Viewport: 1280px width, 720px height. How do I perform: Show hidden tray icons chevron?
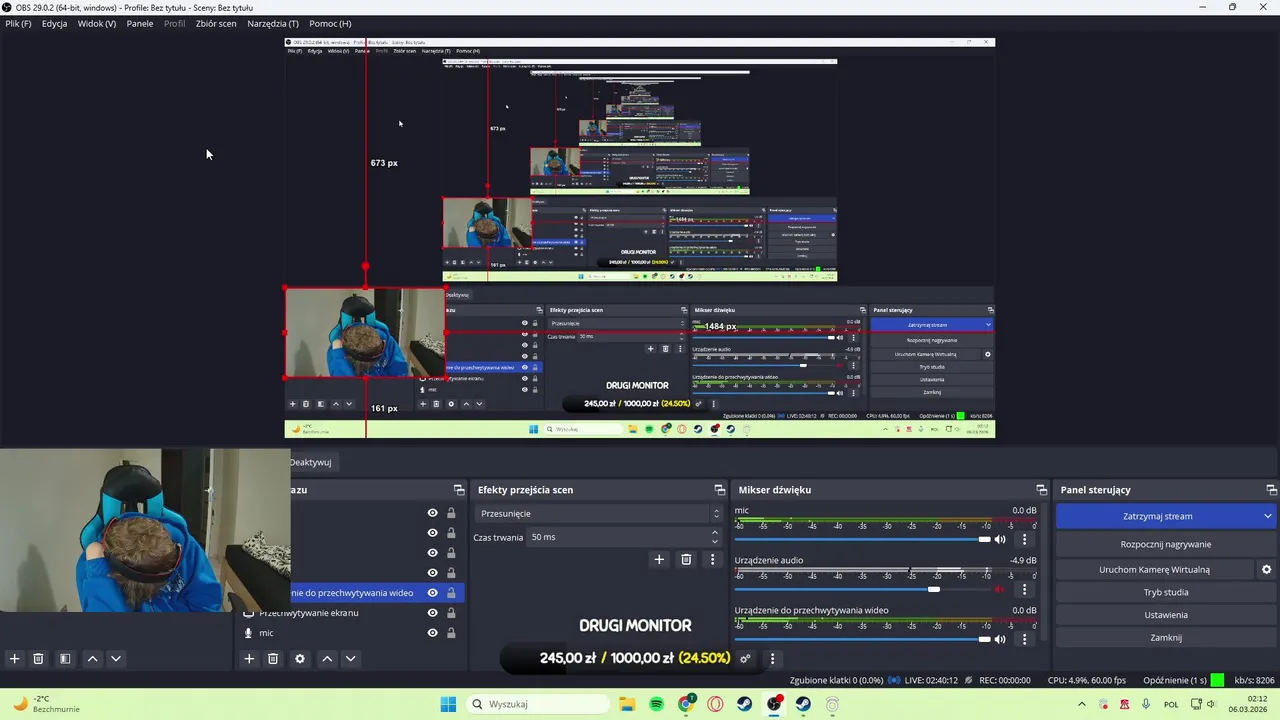[1082, 704]
